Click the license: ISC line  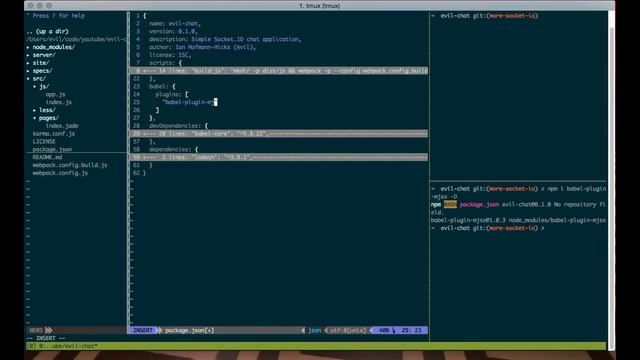tap(170, 55)
